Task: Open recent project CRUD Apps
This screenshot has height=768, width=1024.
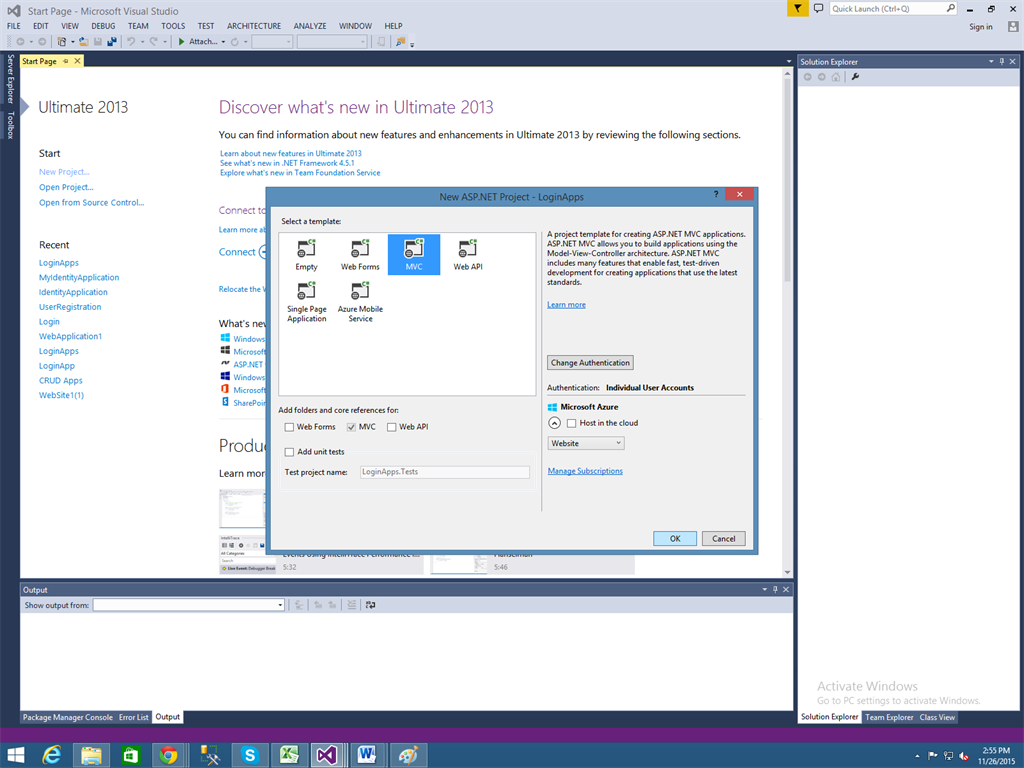Action: tap(61, 381)
